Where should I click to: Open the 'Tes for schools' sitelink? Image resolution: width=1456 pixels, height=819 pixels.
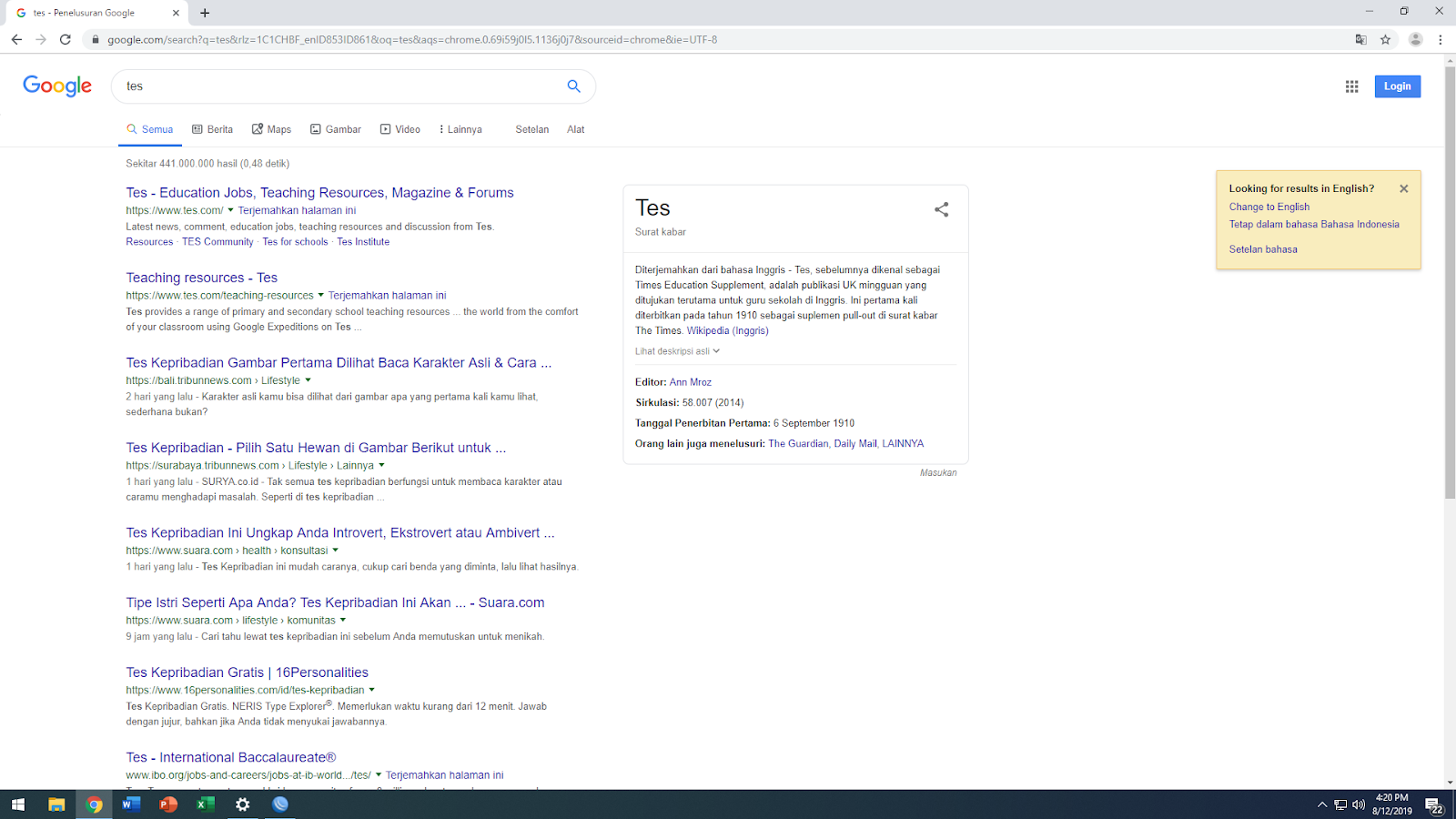pyautogui.click(x=295, y=242)
